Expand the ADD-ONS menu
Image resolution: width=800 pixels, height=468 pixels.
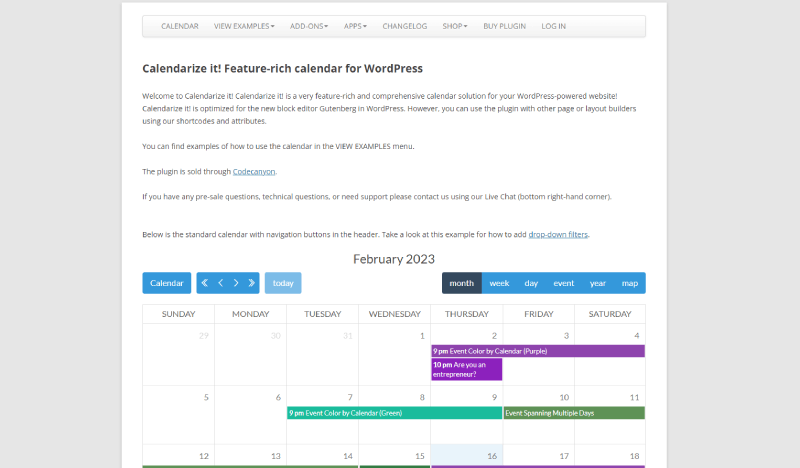pos(309,26)
